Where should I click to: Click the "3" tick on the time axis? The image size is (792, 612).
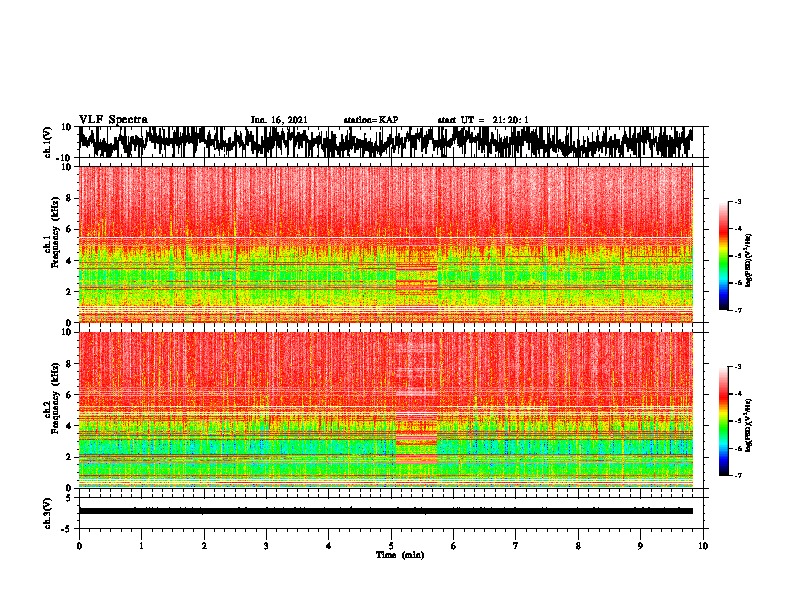point(266,546)
